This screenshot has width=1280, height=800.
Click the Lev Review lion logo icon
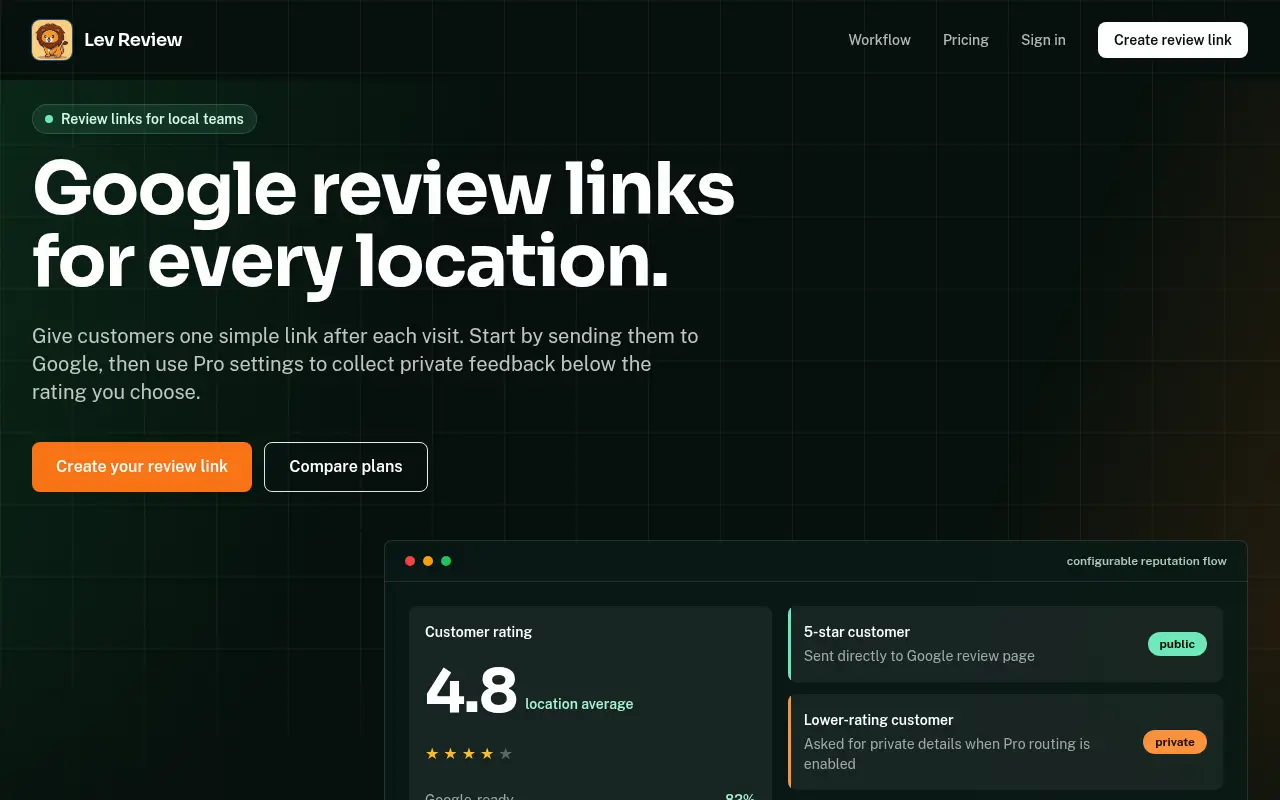52,40
